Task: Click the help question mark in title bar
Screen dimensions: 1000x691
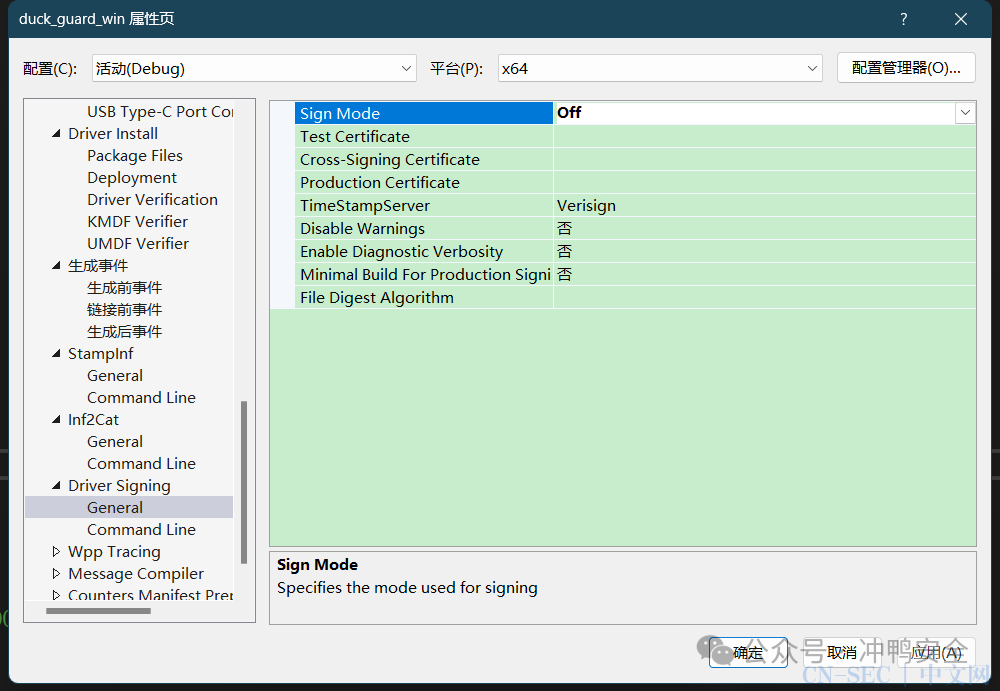Action: click(904, 19)
